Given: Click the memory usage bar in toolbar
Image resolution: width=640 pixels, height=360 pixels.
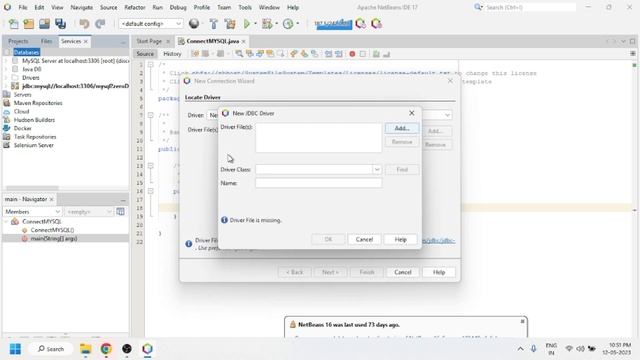Looking at the screenshot, I should point(333,24).
